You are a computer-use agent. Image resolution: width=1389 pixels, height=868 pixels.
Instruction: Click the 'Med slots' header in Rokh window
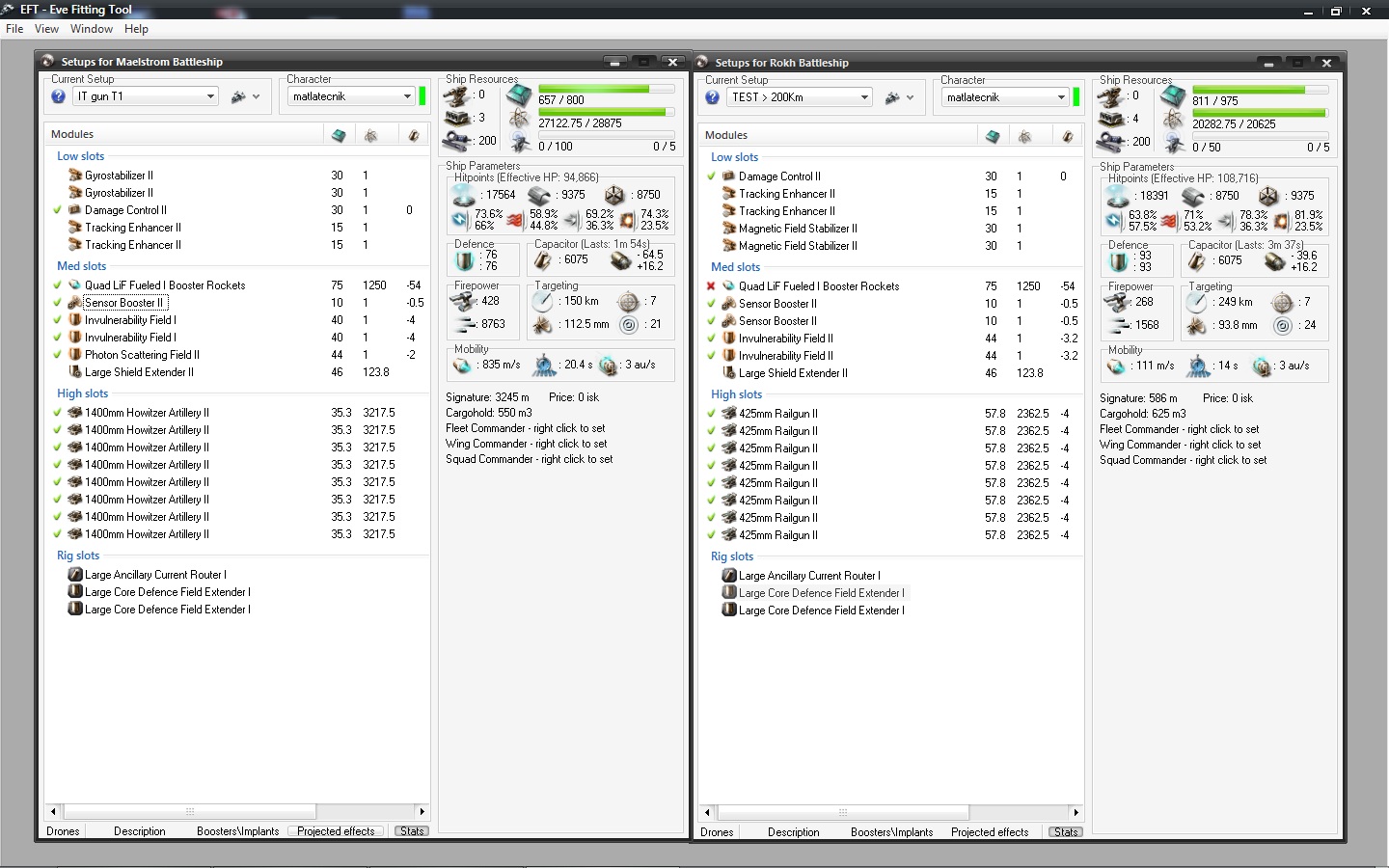pos(735,267)
